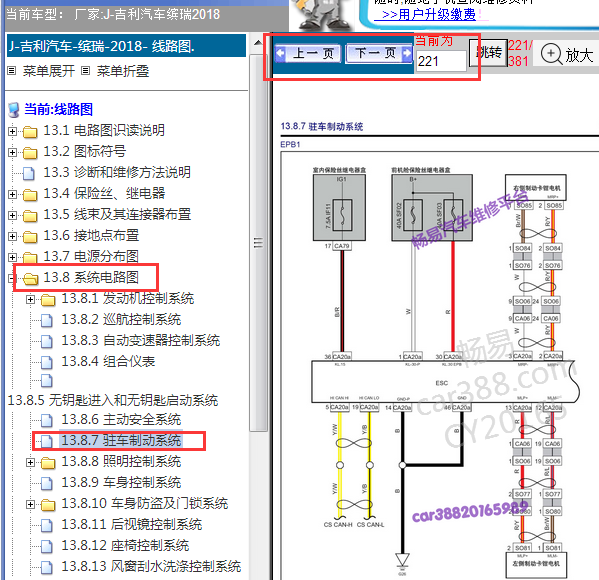This screenshot has height=580, width=599.
Task: Click 菜单展开 to expand all menus
Action: (49, 71)
